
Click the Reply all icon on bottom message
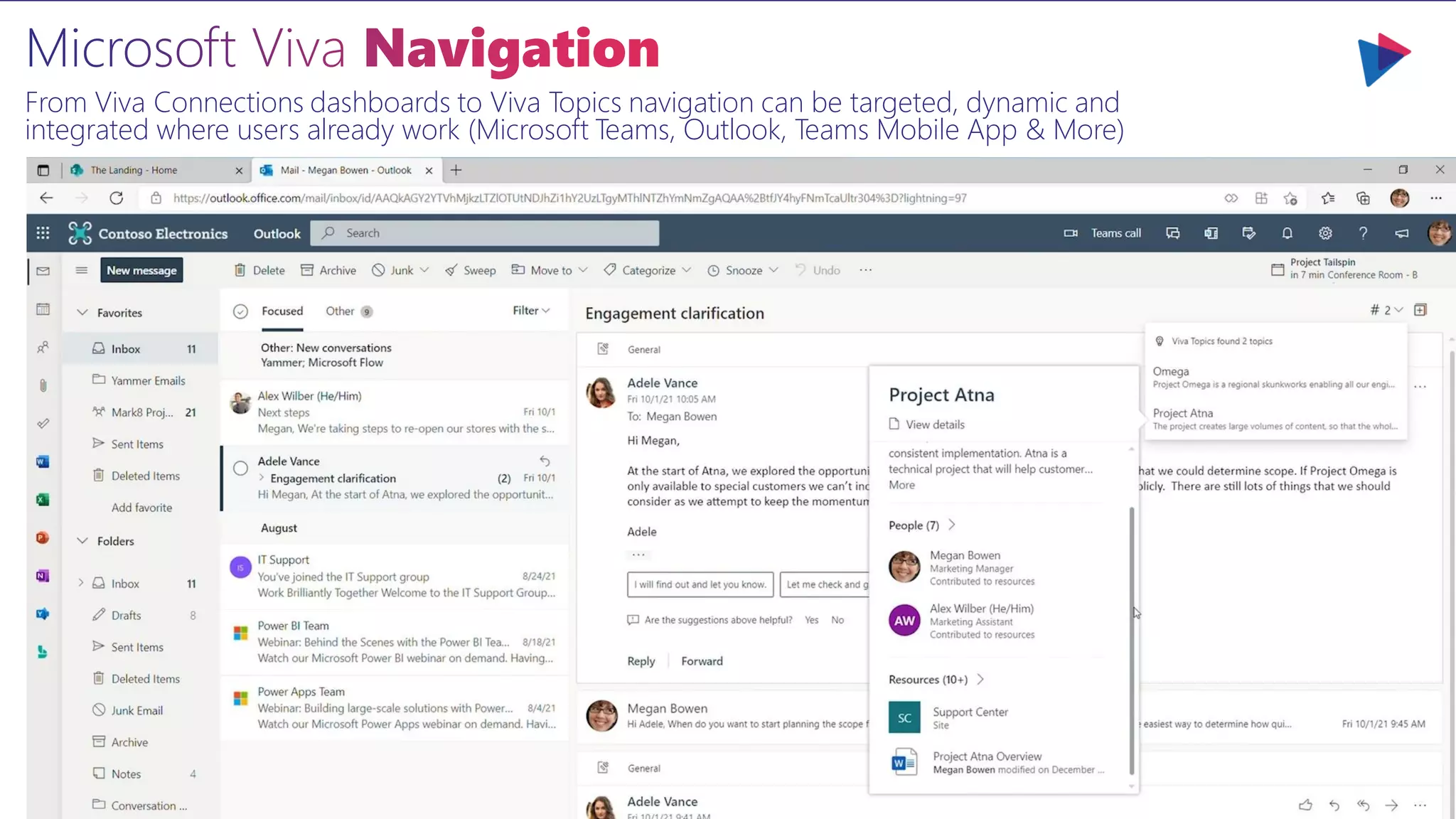[x=1363, y=805]
